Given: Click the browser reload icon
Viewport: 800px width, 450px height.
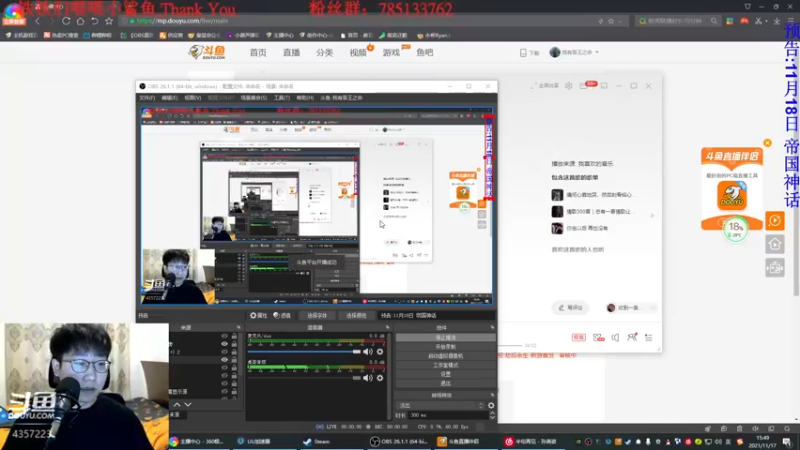Looking at the screenshot, I should [66, 21].
